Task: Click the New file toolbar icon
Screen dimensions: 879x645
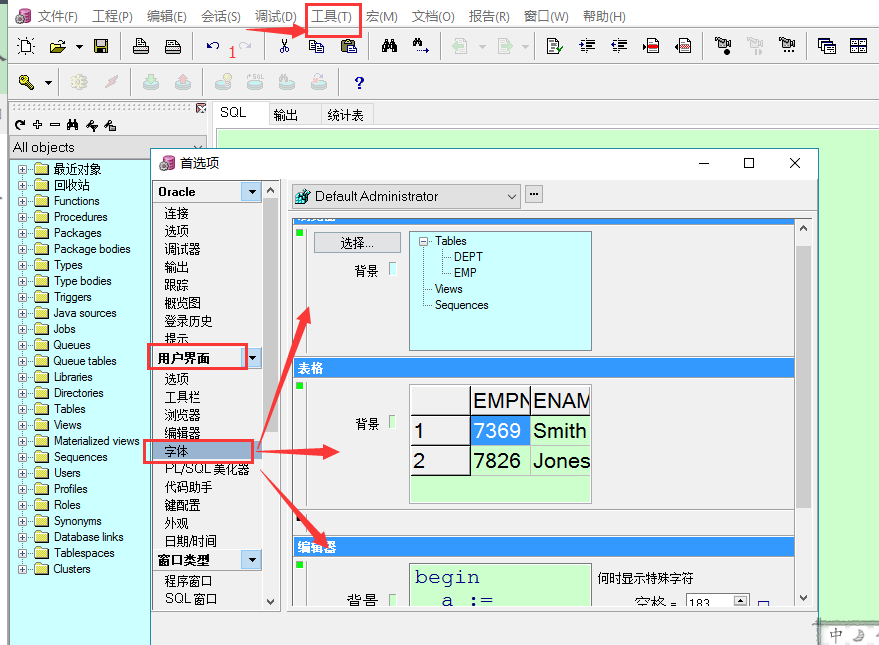Action: pyautogui.click(x=26, y=46)
